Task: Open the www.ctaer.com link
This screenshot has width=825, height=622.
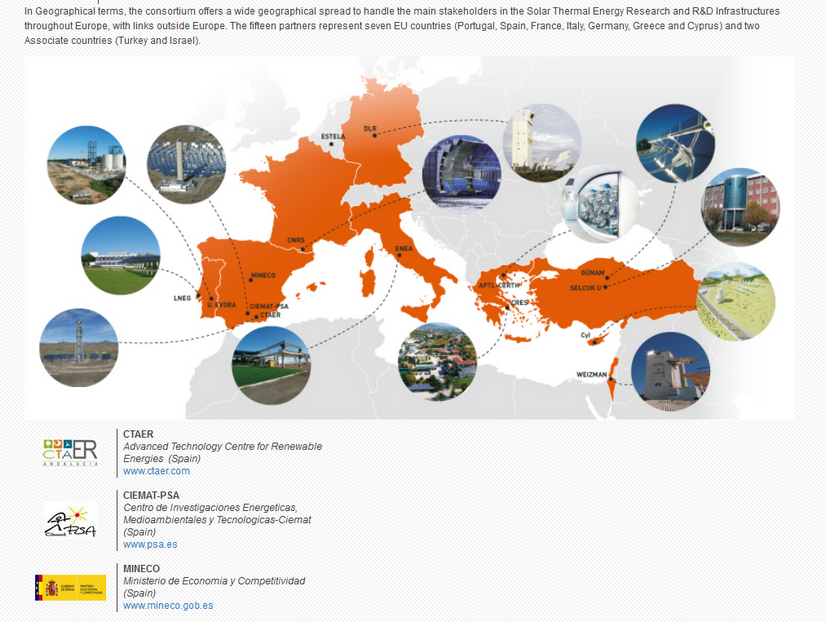Action: click(x=156, y=471)
